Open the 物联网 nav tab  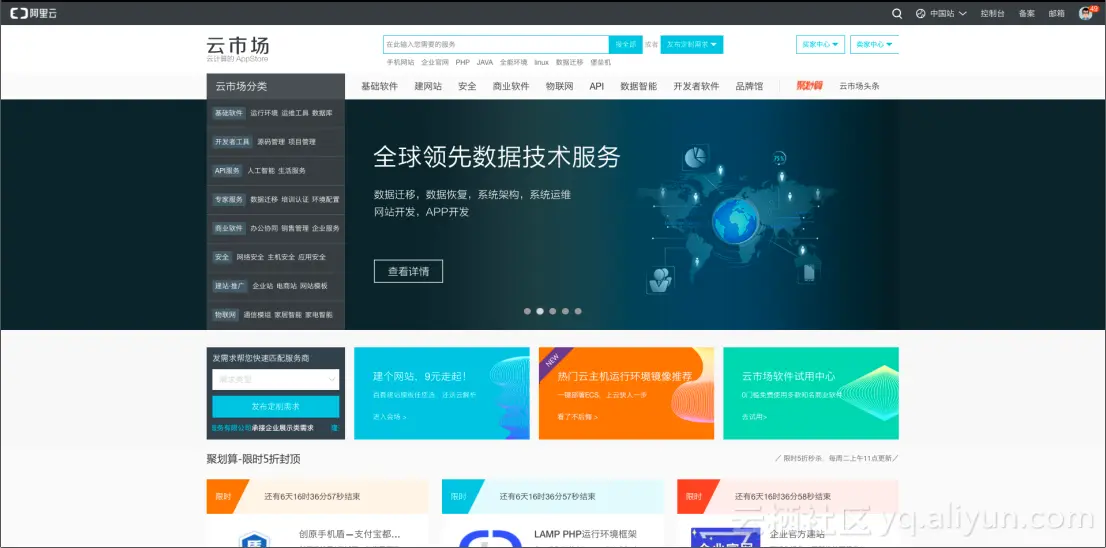pos(559,87)
